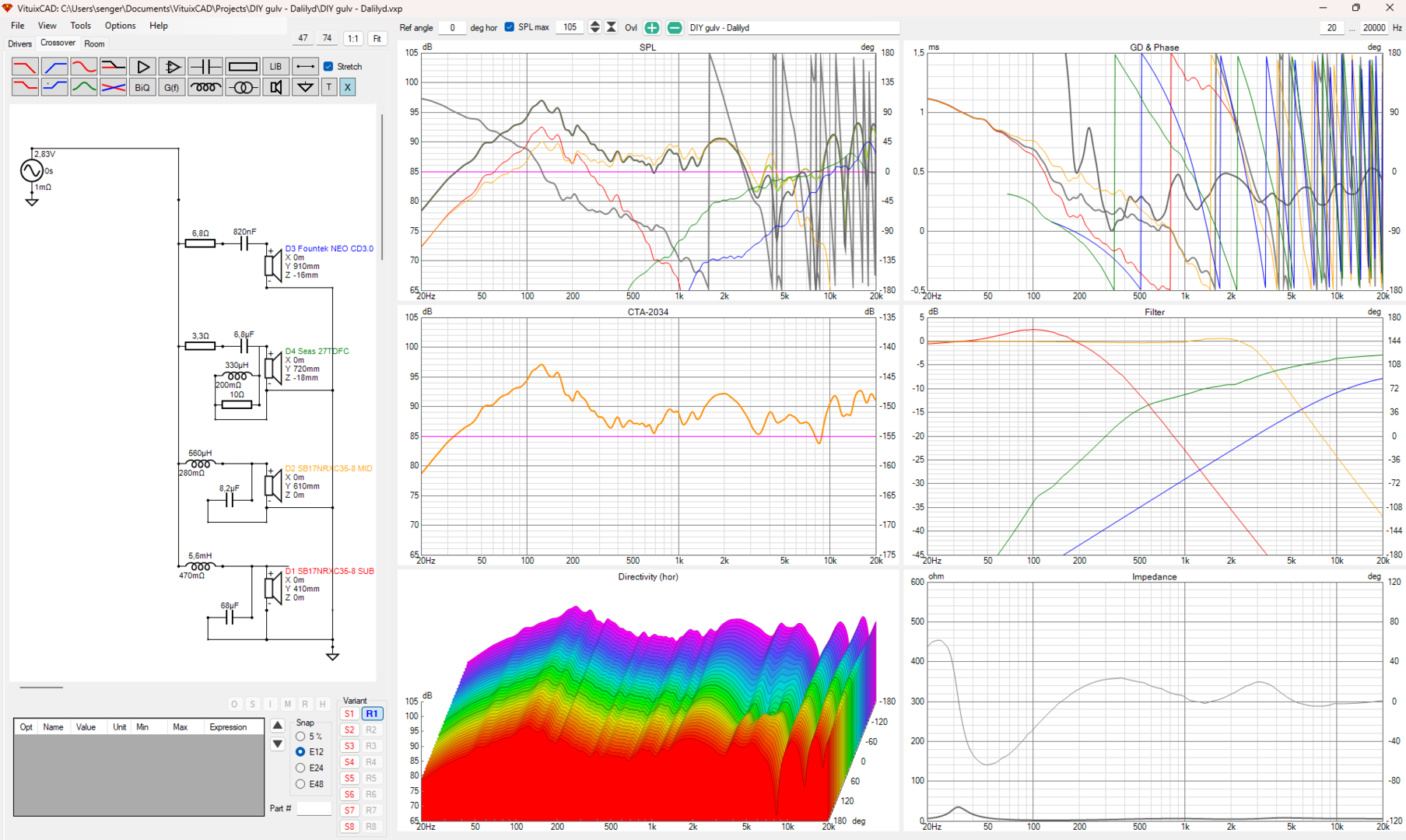Toggle the SPL max checkbox
The height and width of the screenshot is (840, 1406).
click(510, 27)
